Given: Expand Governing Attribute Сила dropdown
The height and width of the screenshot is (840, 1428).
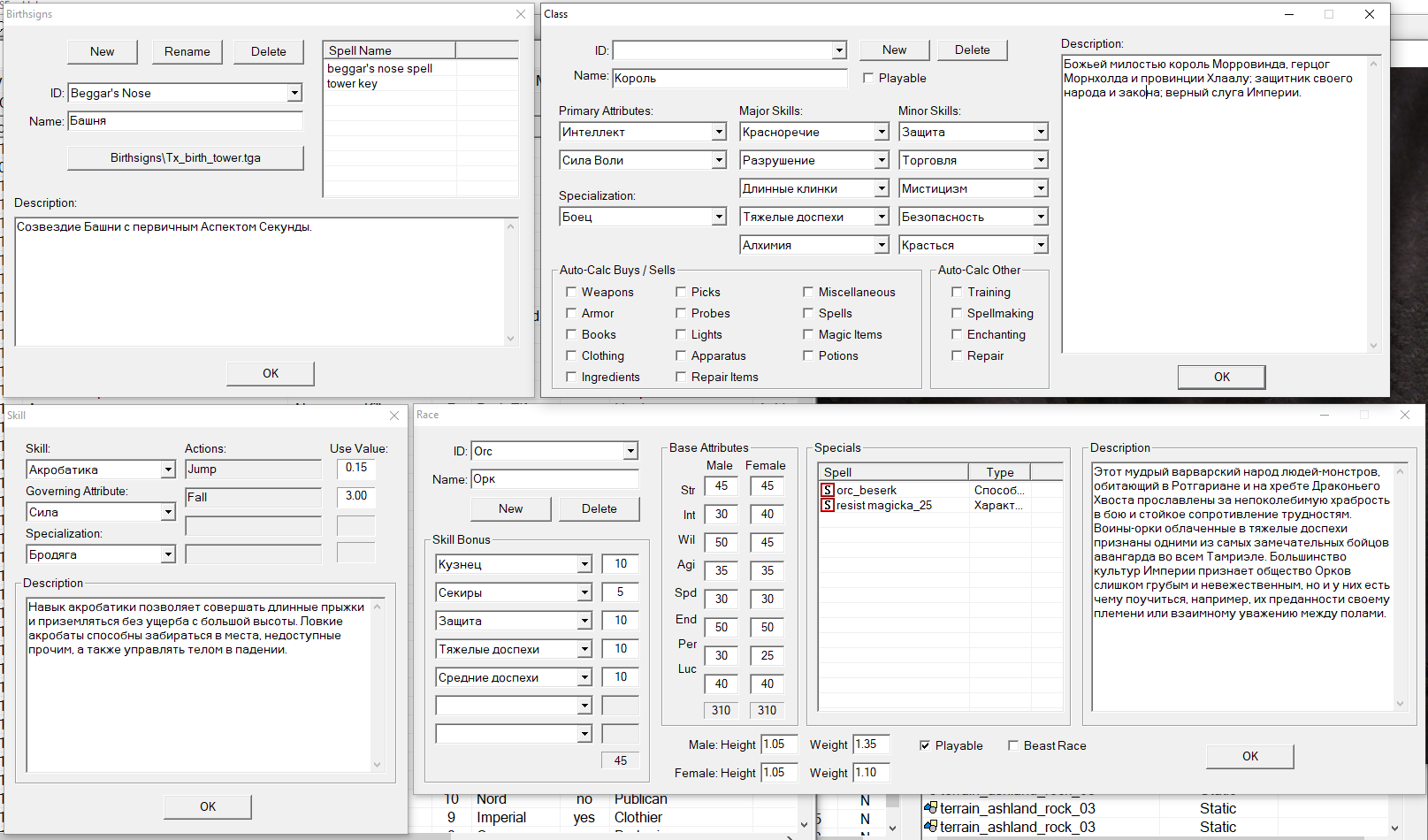Looking at the screenshot, I should [x=168, y=512].
